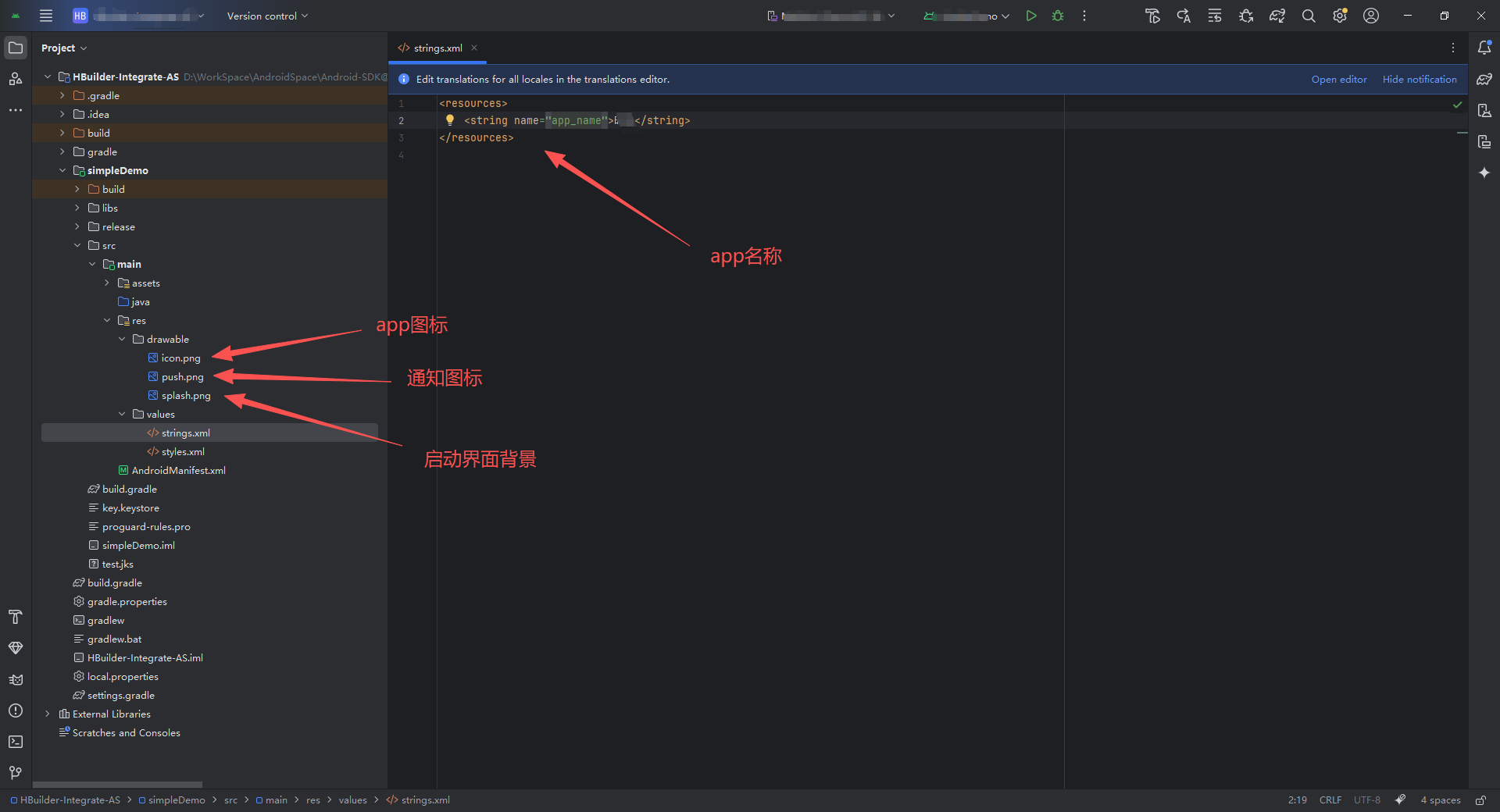Image resolution: width=1500 pixels, height=812 pixels.
Task: Expand the assets folder
Action: (107, 283)
